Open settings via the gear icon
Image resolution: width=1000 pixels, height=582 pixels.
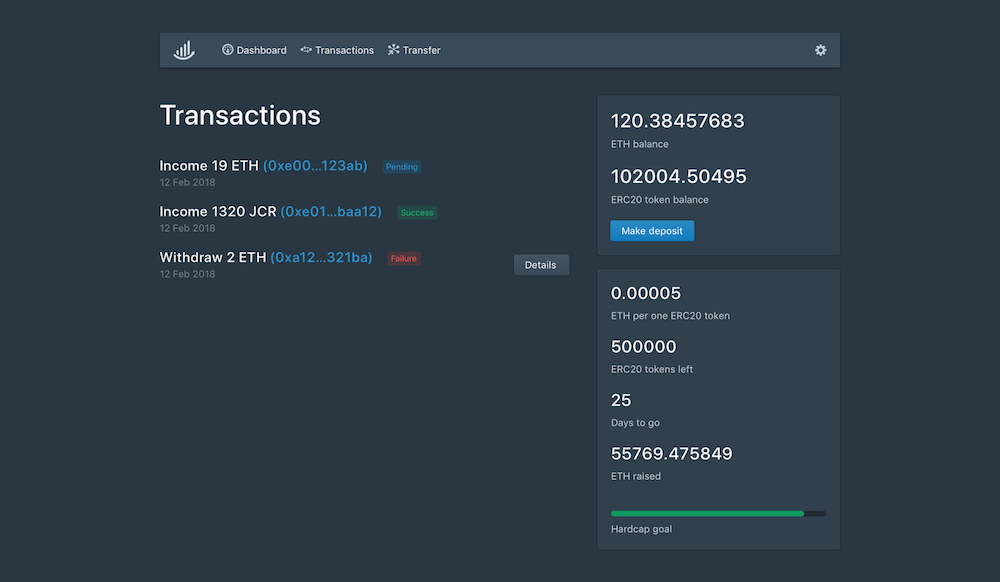click(x=820, y=50)
